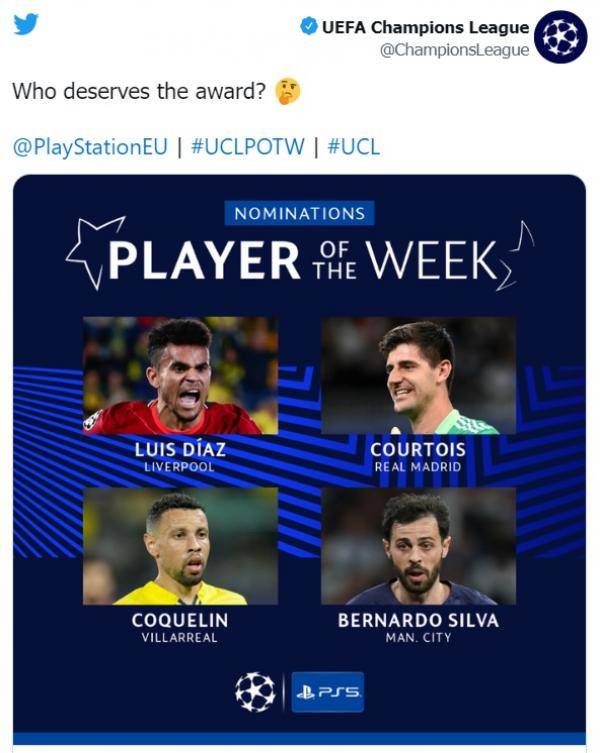Click the Twitter bird logo
600x753 pixels.
point(26,23)
